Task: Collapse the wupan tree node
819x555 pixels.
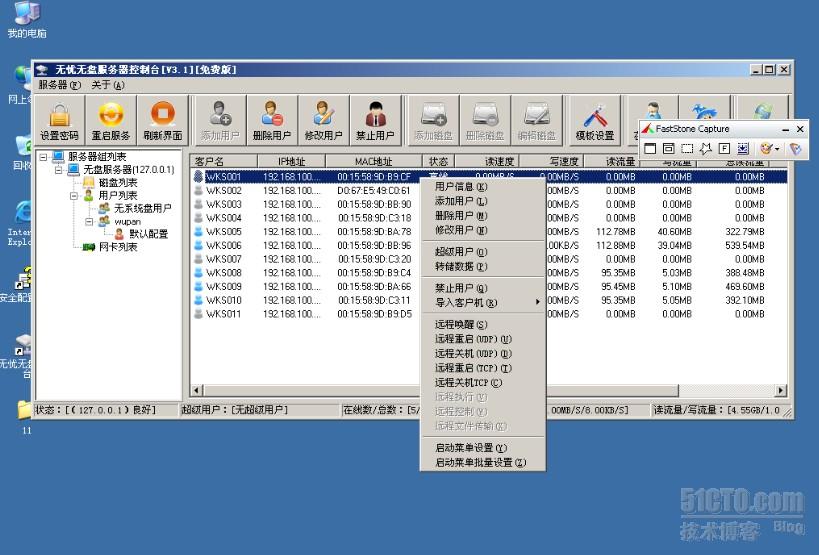Action: 89,221
